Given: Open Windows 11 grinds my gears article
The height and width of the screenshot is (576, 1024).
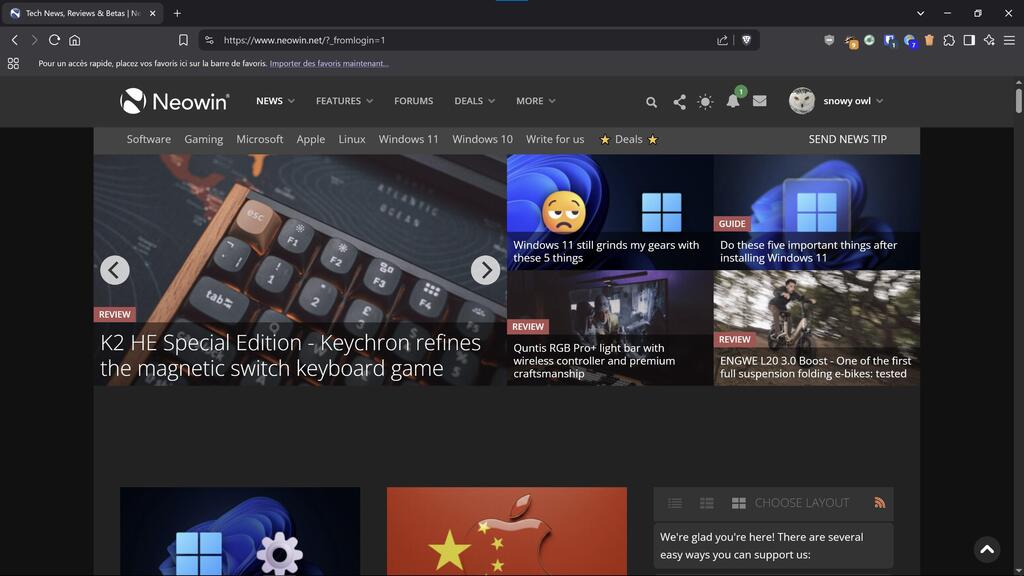Looking at the screenshot, I should (x=606, y=251).
